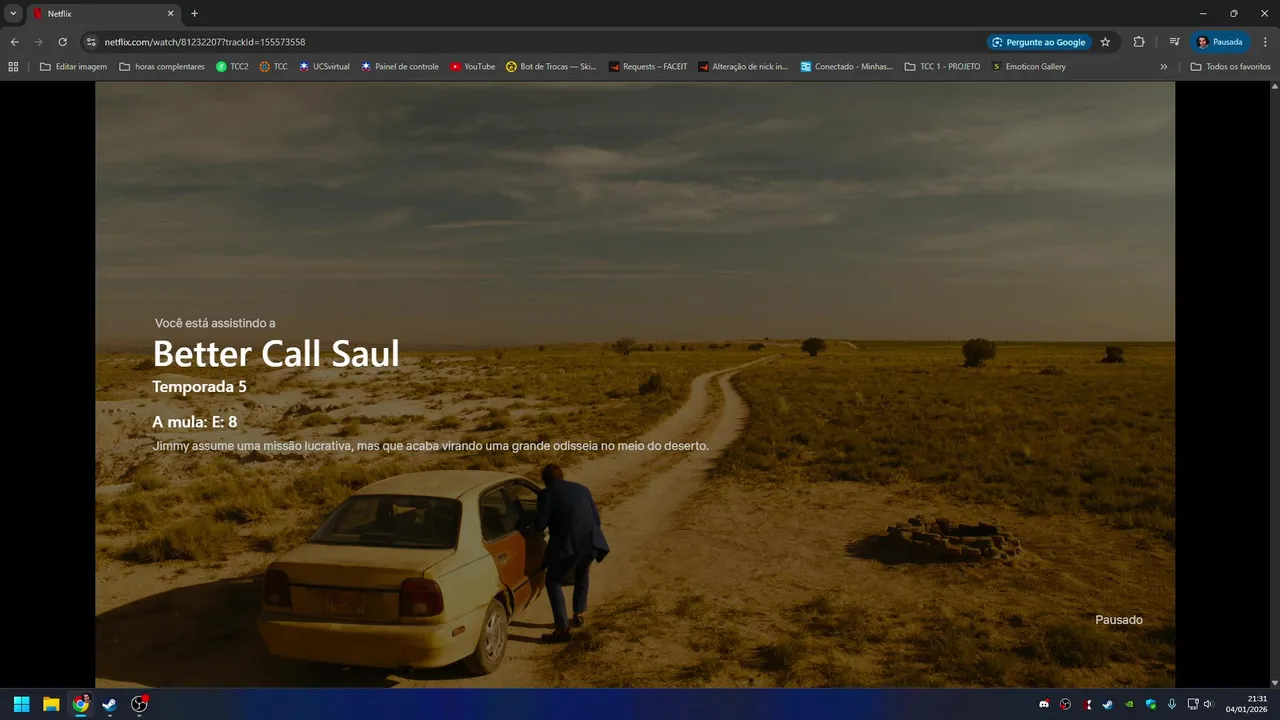Open the Pausada profile button
This screenshot has height=720, width=1280.
pos(1220,42)
